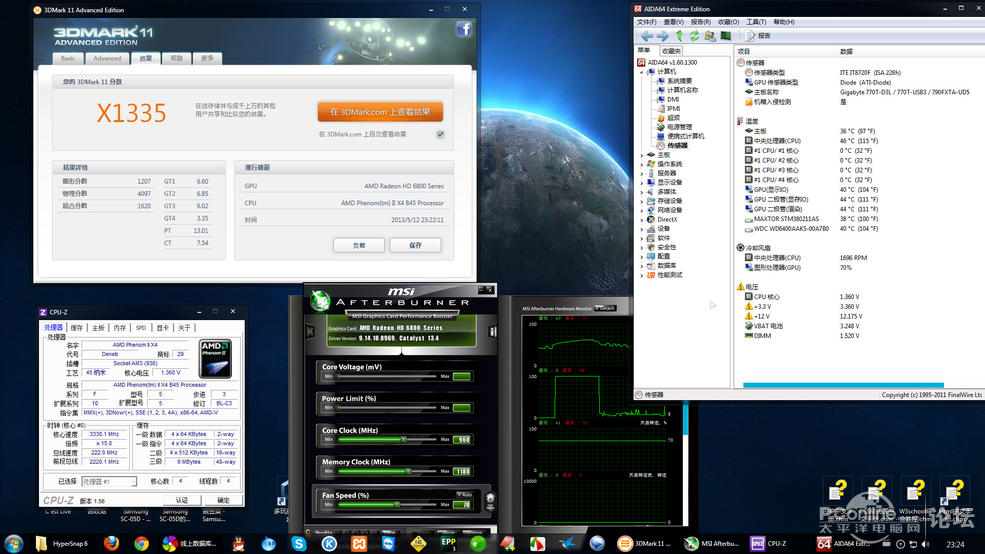Click Memory Clock value field 1100
This screenshot has width=985, height=554.
pyautogui.click(x=462, y=471)
